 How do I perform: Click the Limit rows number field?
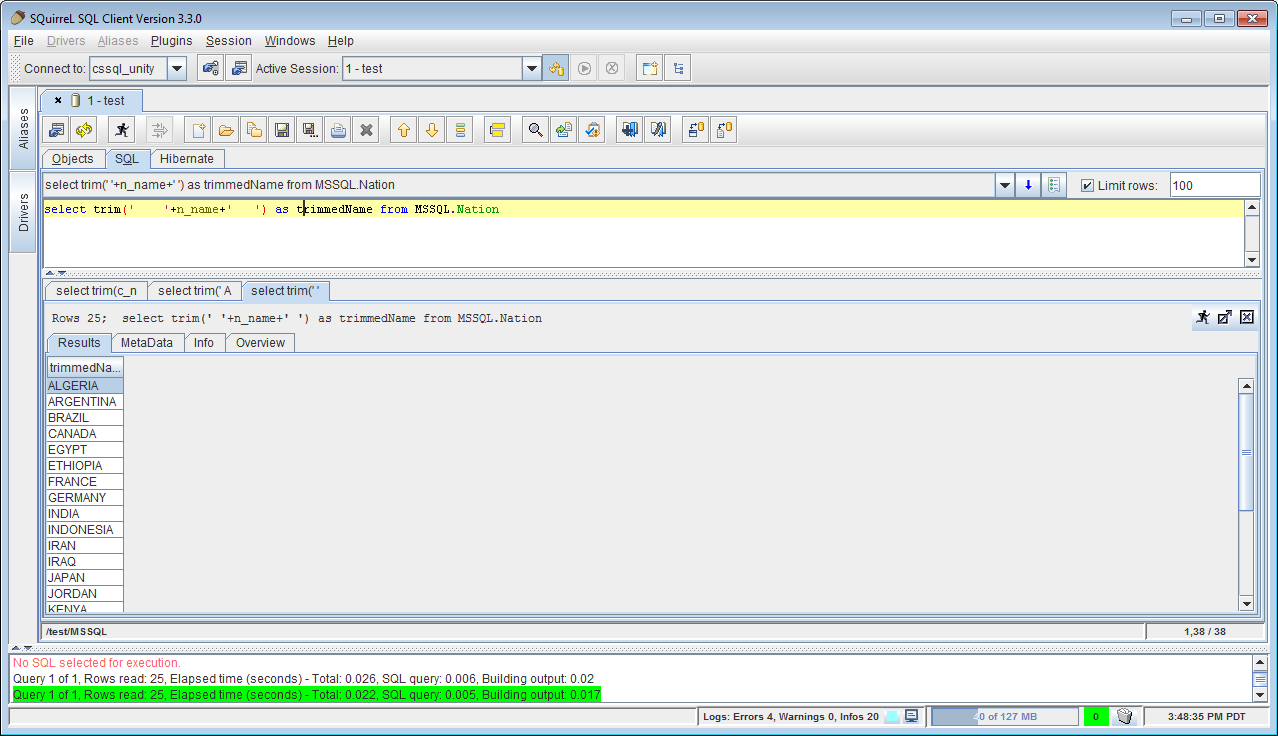tap(1213, 185)
